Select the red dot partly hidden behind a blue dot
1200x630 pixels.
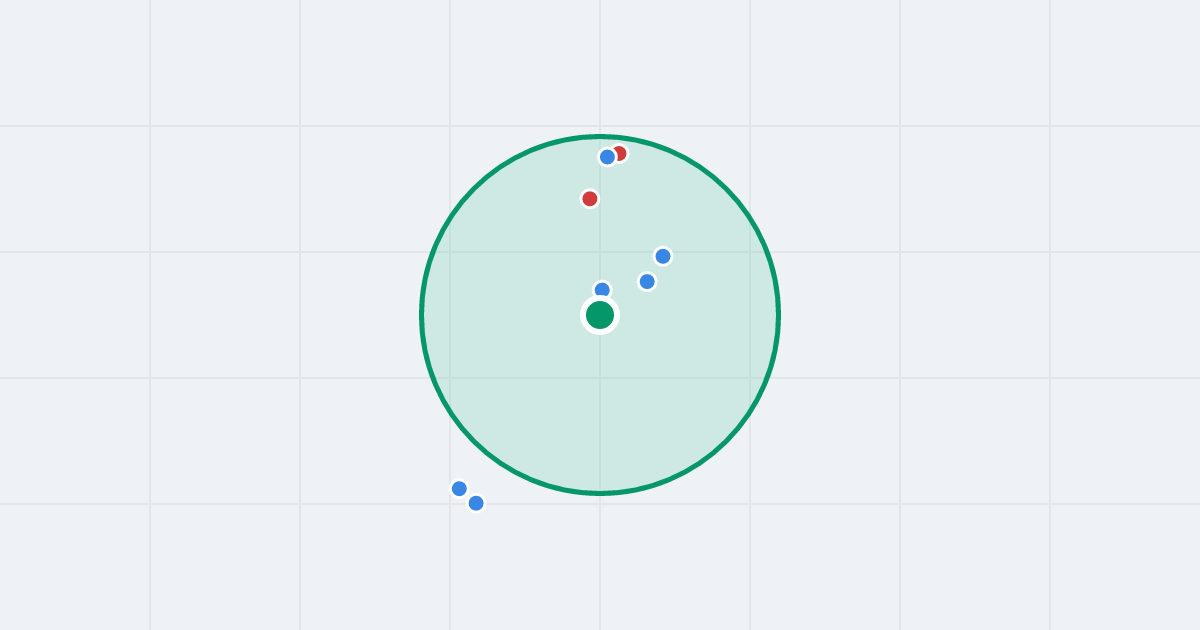click(619, 153)
